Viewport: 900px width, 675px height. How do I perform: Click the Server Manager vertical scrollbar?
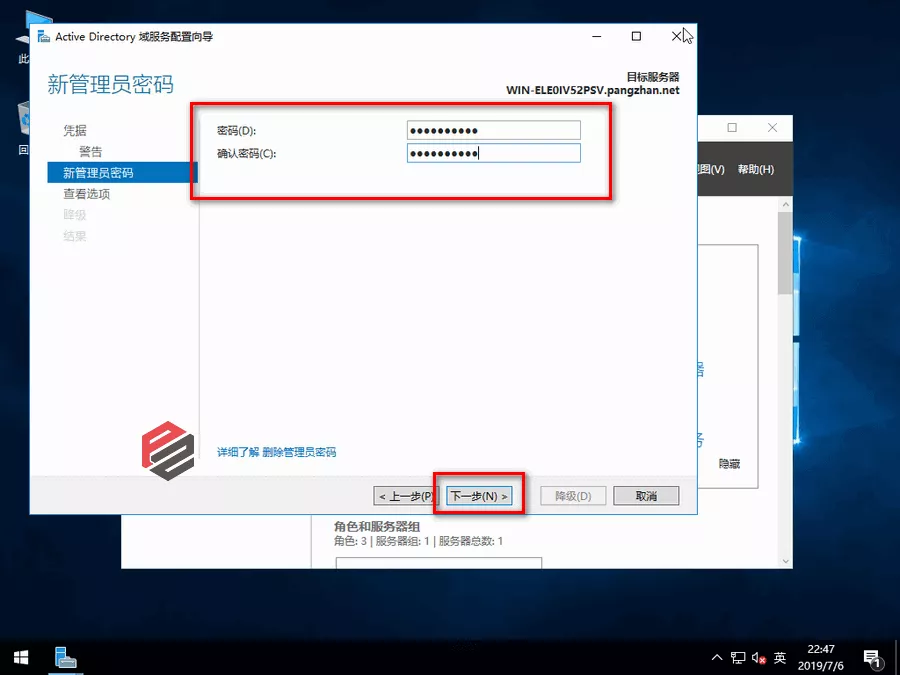click(x=785, y=380)
